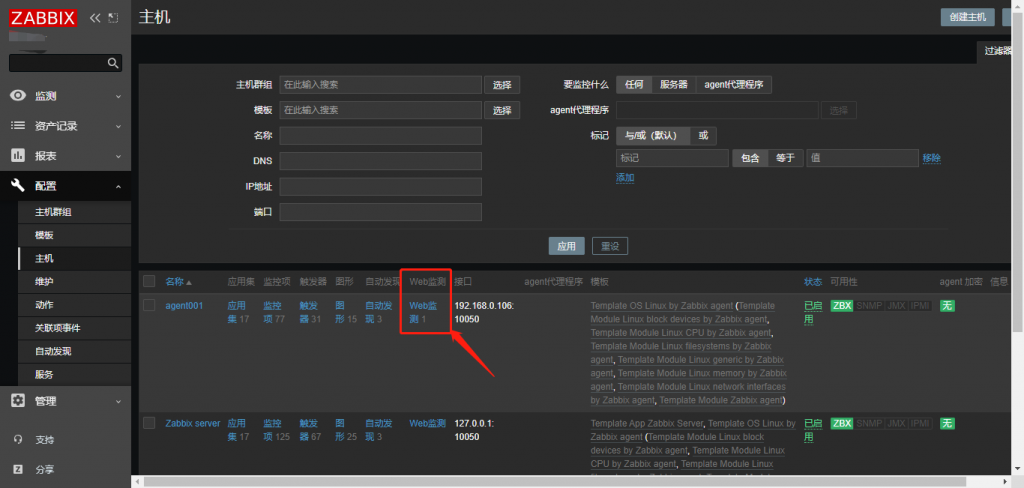Open the 报表 chart icon menu
The height and width of the screenshot is (488, 1024).
point(18,155)
